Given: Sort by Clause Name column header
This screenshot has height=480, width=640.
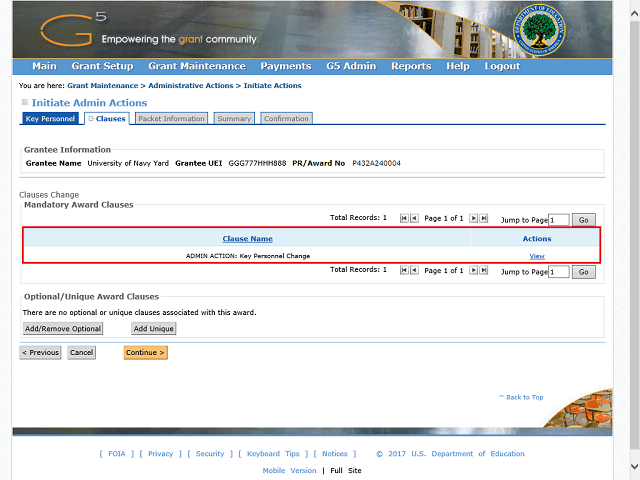Looking at the screenshot, I should pyautogui.click(x=247, y=239).
